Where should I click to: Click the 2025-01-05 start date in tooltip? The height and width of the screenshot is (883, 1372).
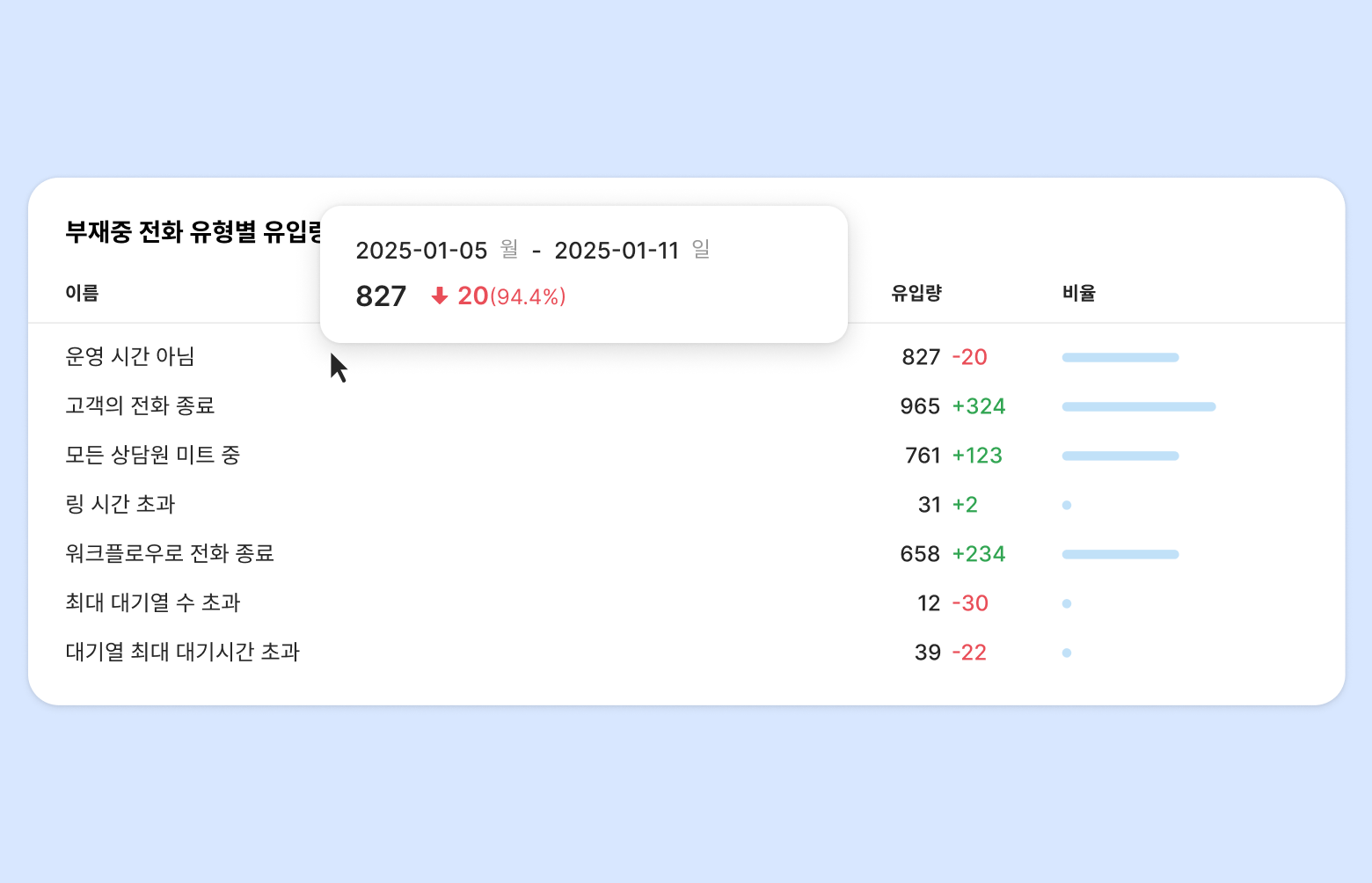tap(421, 251)
